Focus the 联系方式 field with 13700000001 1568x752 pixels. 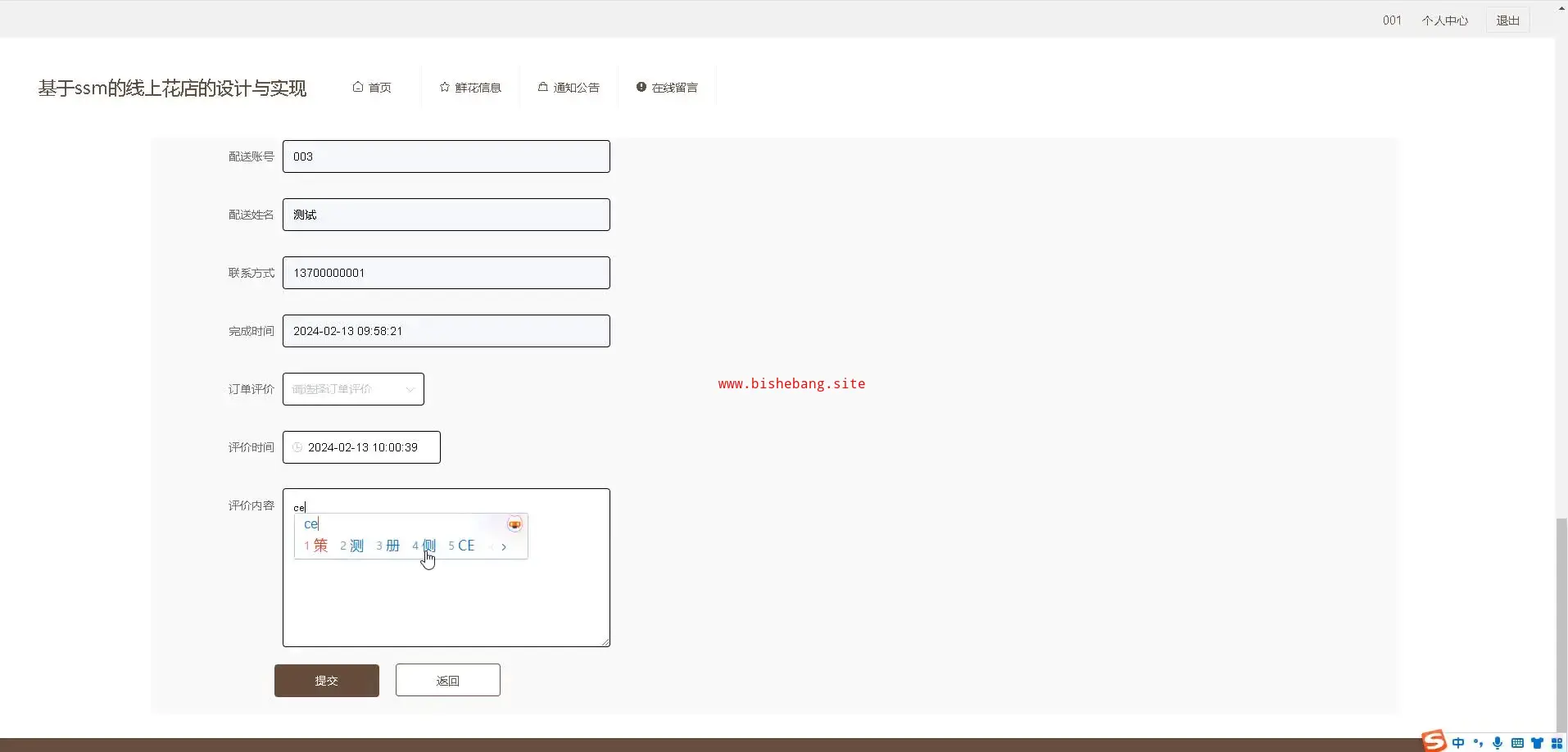[x=446, y=273]
